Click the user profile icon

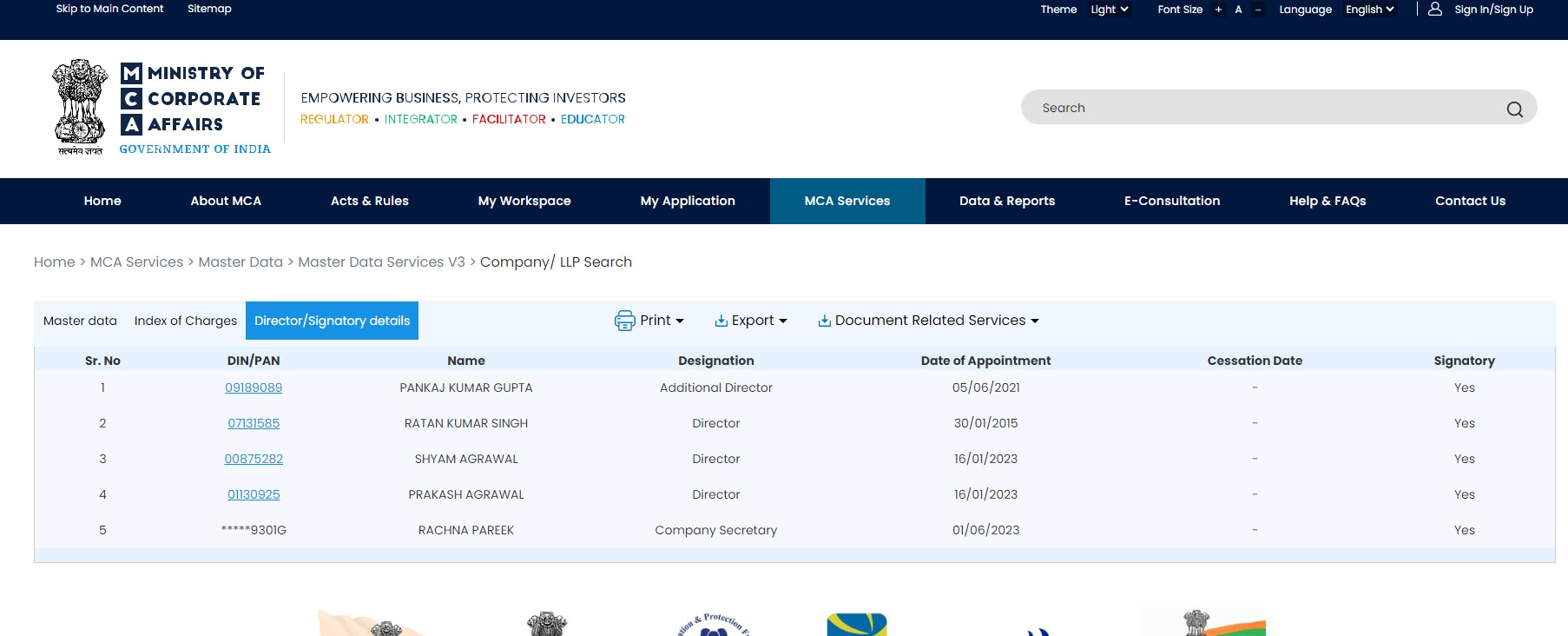[x=1435, y=9]
